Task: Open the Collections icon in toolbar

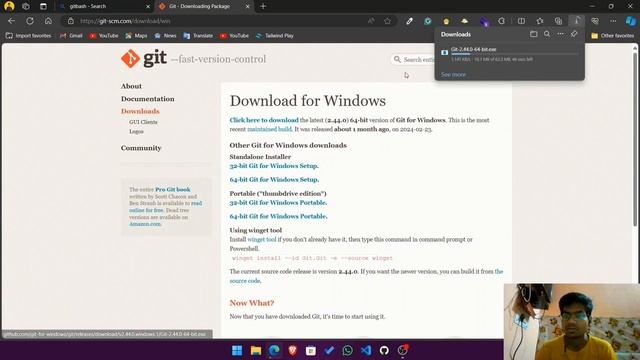Action: [558, 21]
